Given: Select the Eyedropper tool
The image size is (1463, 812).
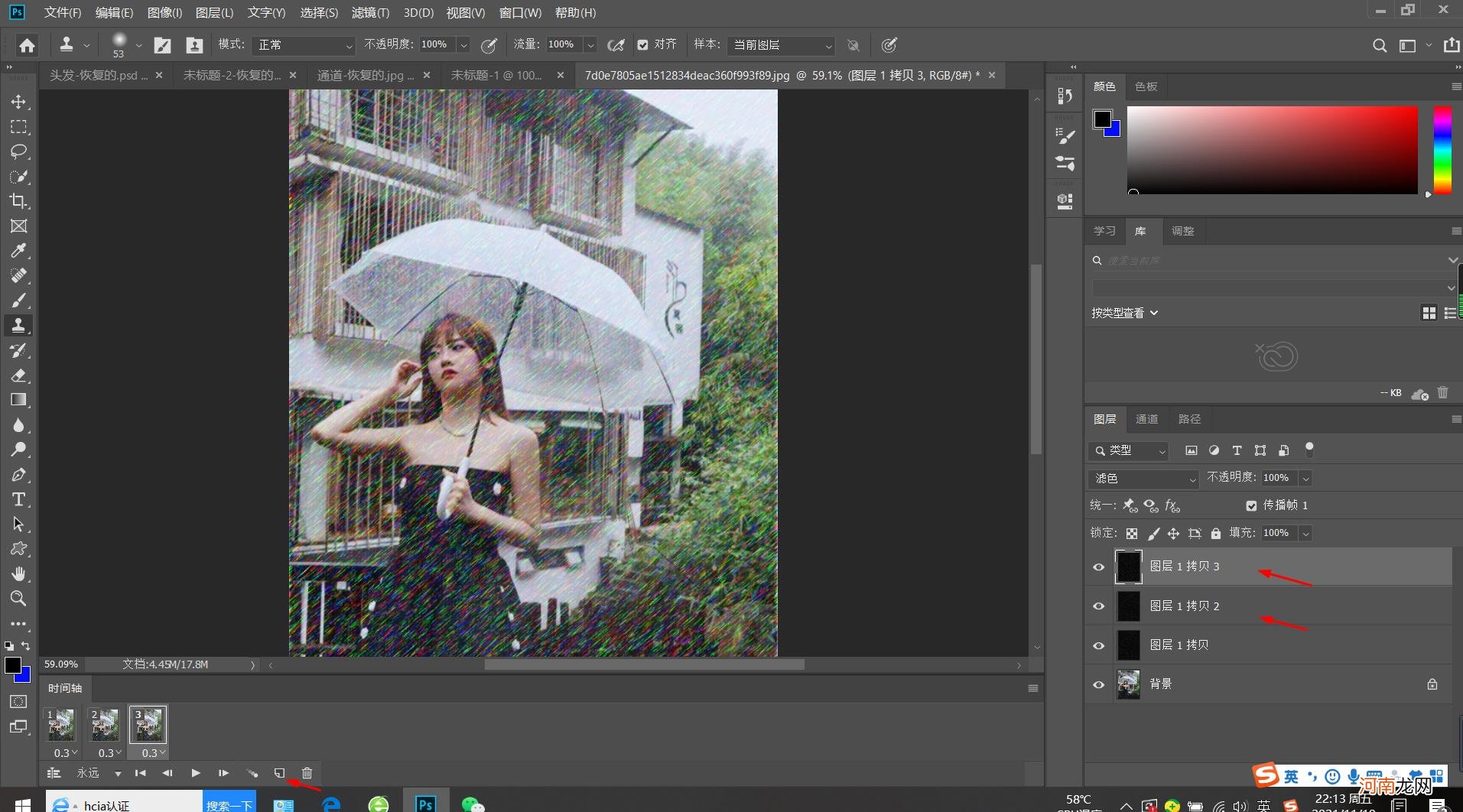Looking at the screenshot, I should pyautogui.click(x=18, y=251).
